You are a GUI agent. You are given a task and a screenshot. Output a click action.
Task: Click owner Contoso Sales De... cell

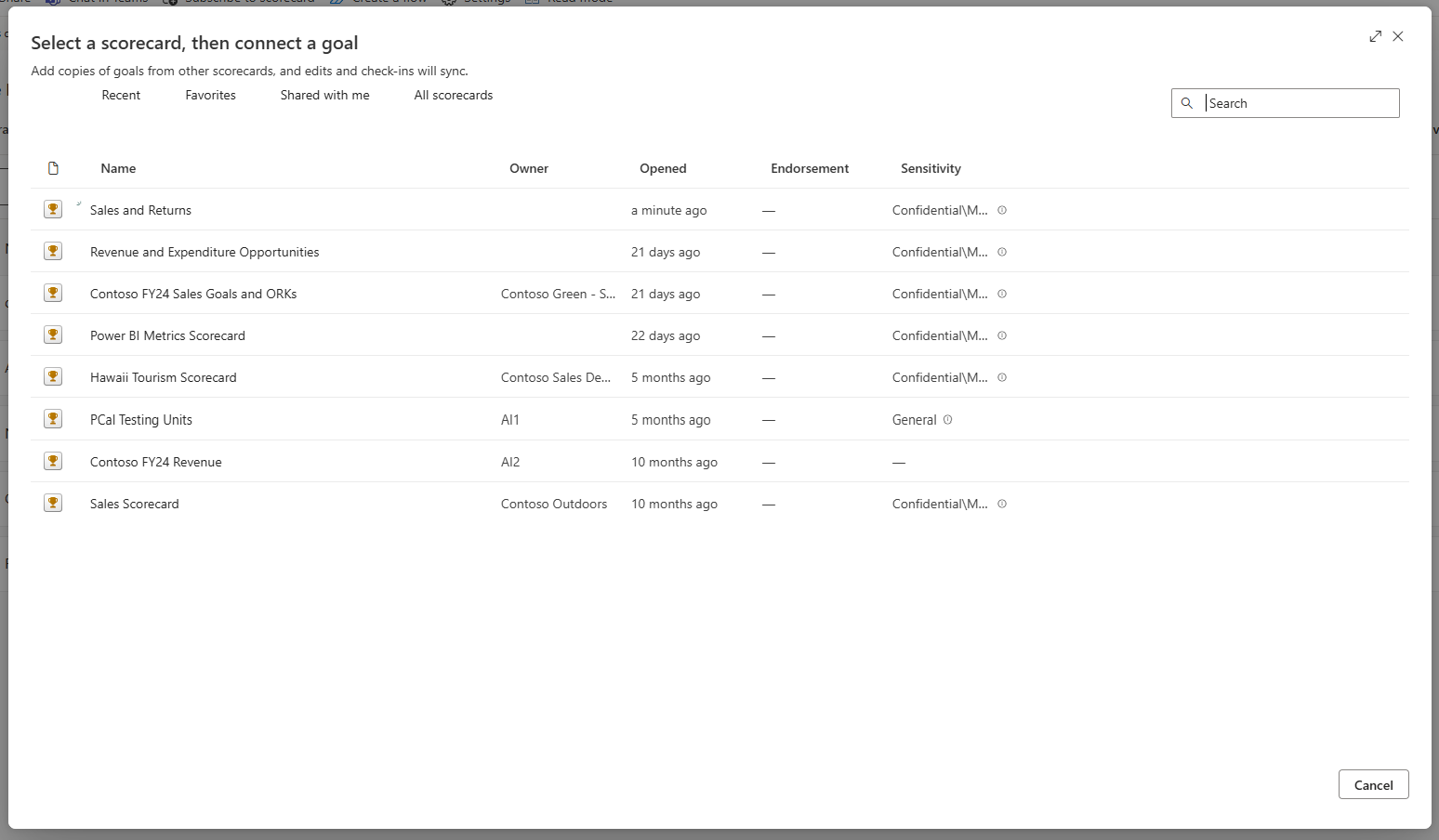556,377
